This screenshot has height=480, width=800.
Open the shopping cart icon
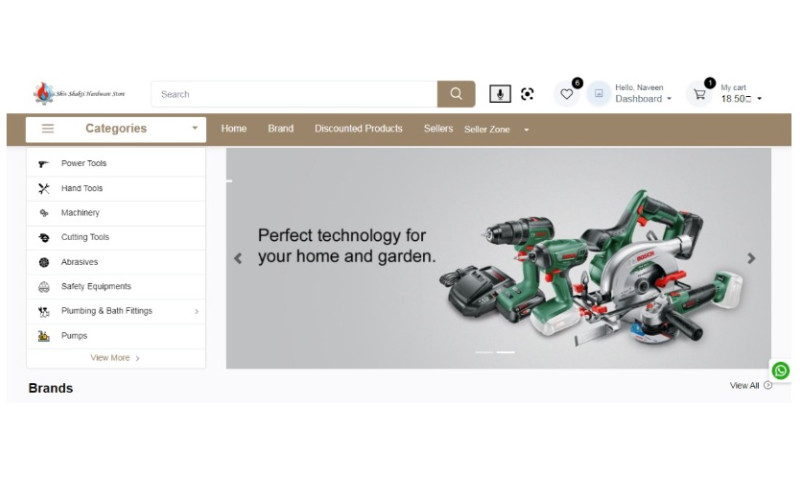pyautogui.click(x=699, y=94)
